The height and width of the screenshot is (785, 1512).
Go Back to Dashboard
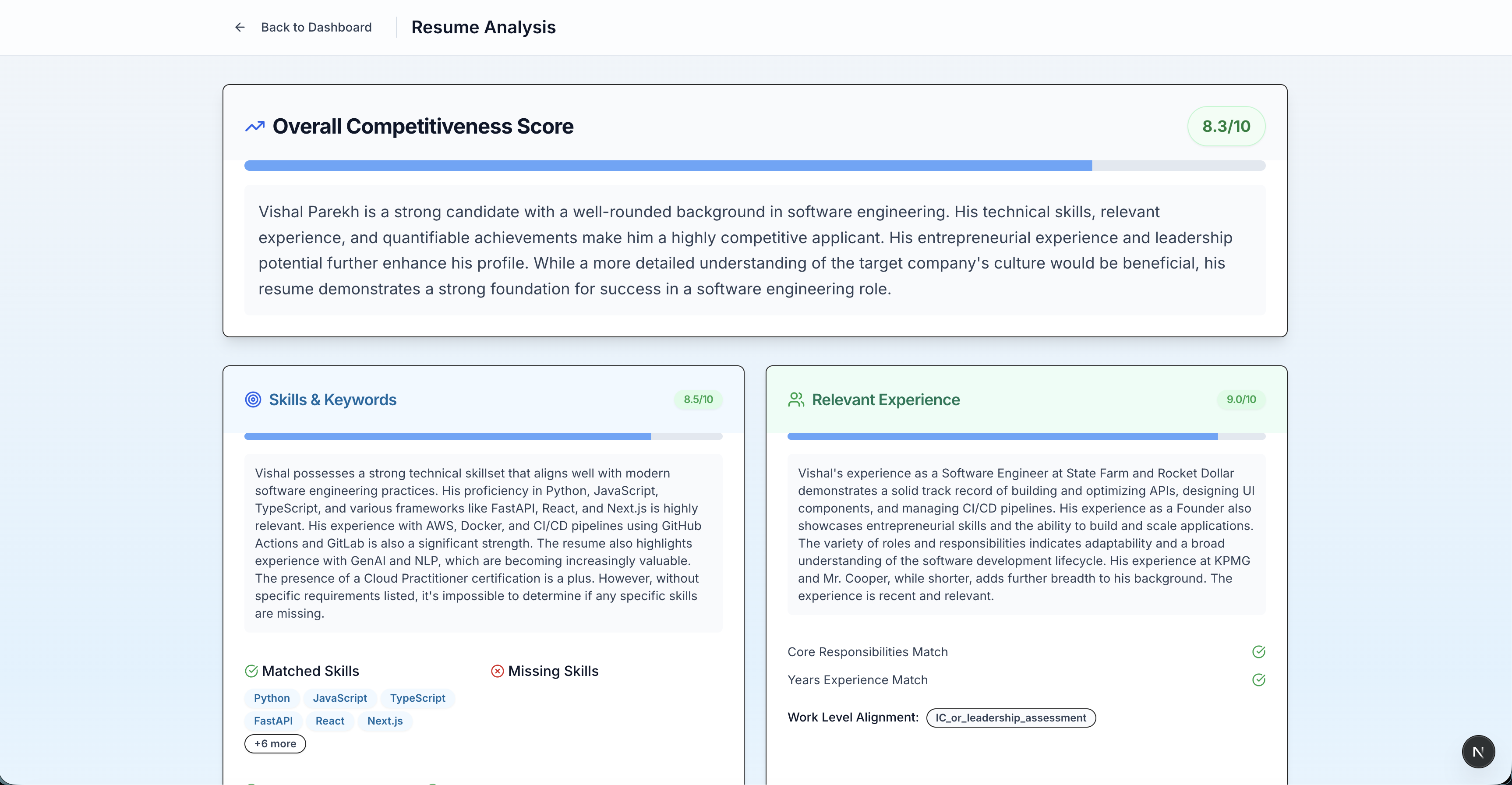316,27
